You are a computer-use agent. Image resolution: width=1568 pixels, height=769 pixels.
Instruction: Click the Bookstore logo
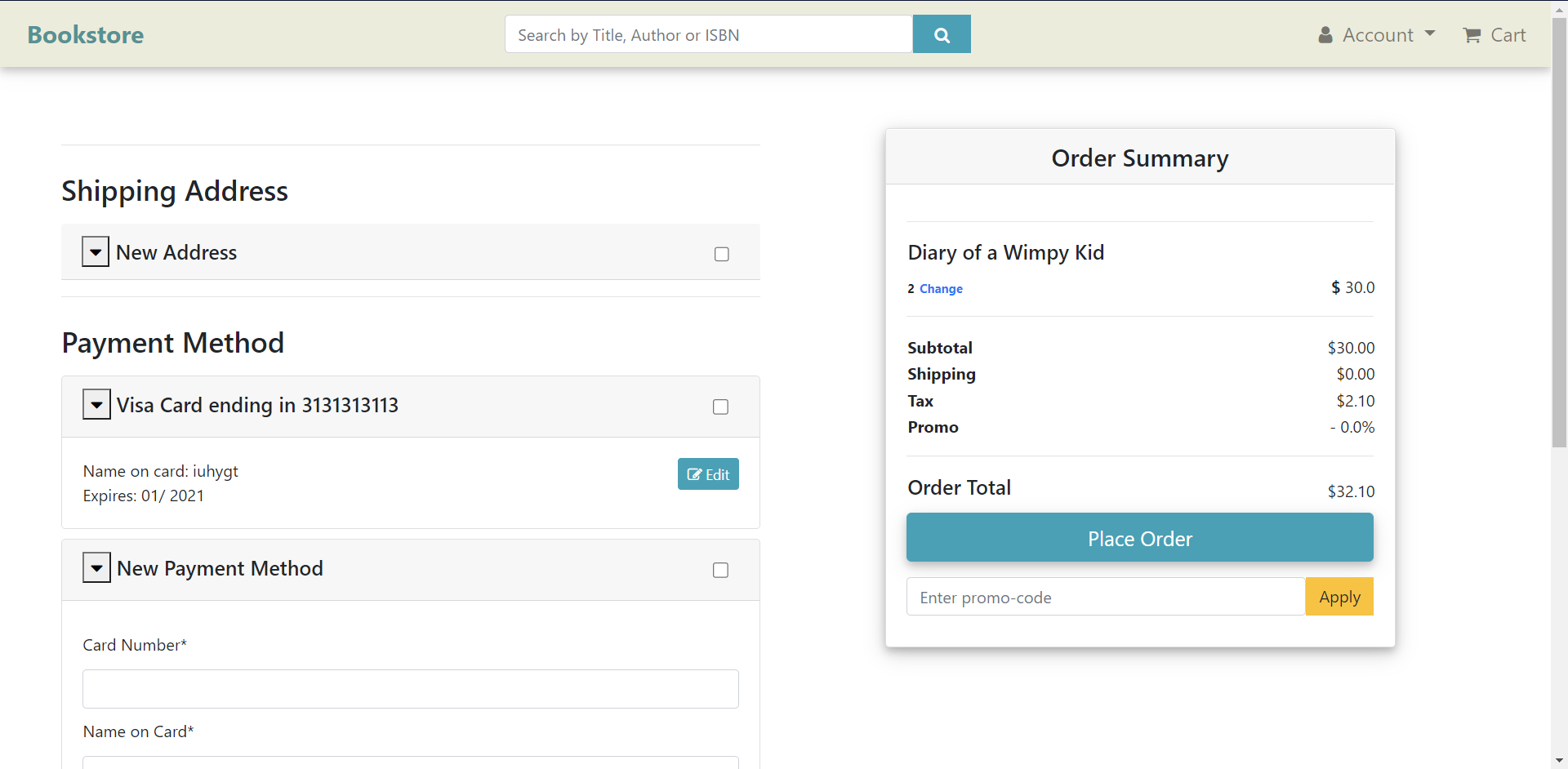coord(86,35)
